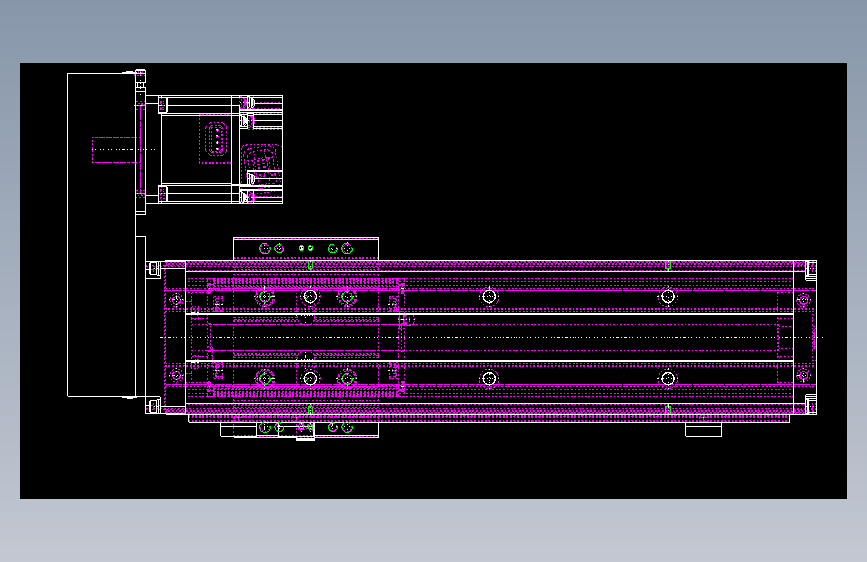This screenshot has height=562, width=867.
Task: Select the small white foot block at bottom right
Action: pos(703,430)
